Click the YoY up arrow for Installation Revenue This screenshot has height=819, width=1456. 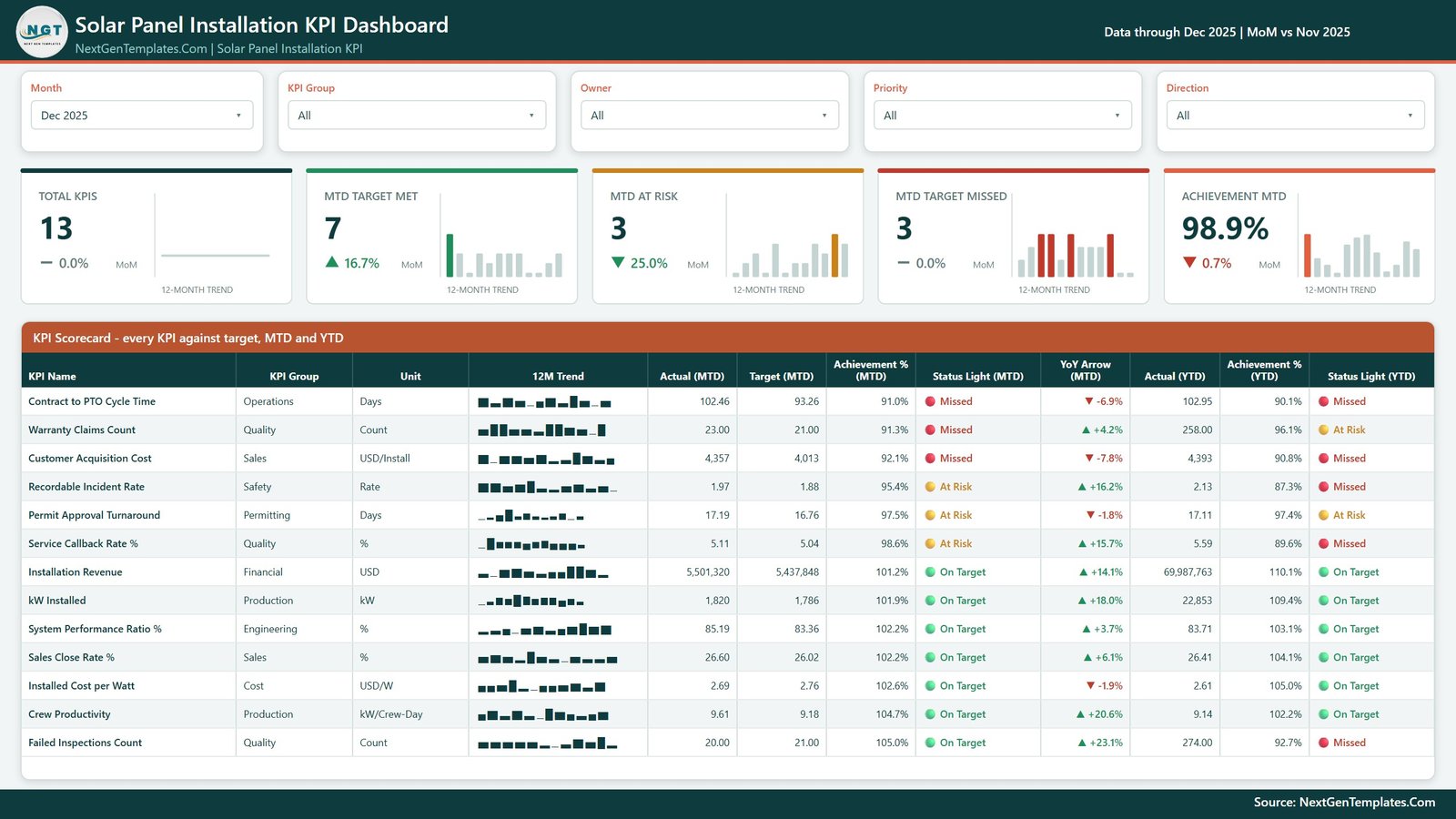pos(1083,572)
